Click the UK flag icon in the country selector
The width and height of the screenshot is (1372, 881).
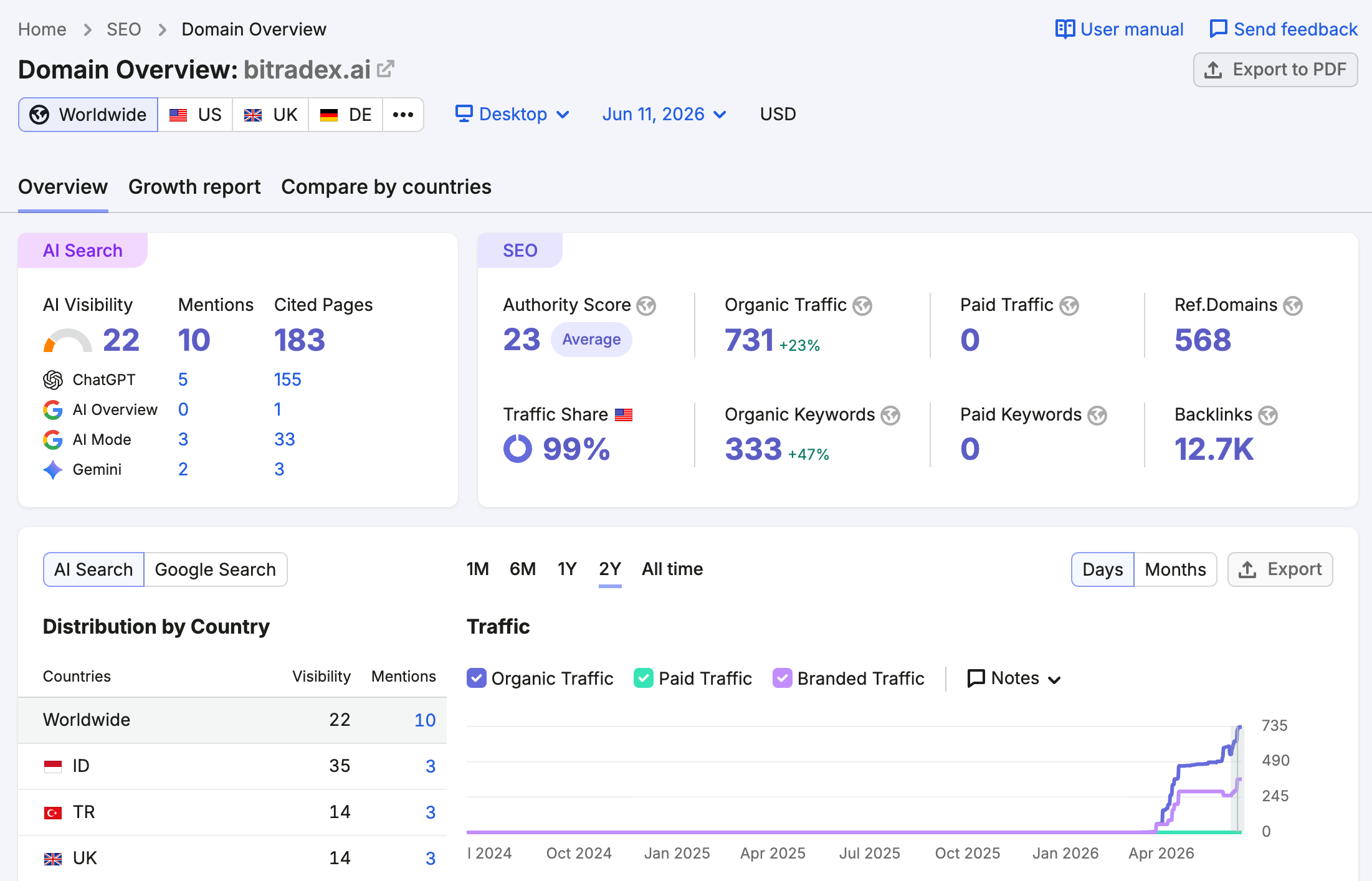coord(253,115)
